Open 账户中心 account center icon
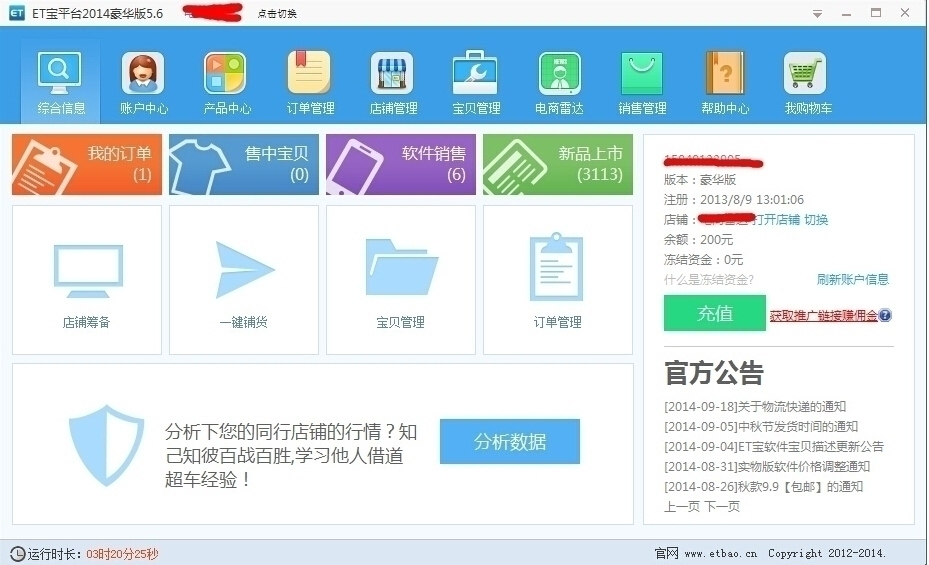 pos(143,73)
